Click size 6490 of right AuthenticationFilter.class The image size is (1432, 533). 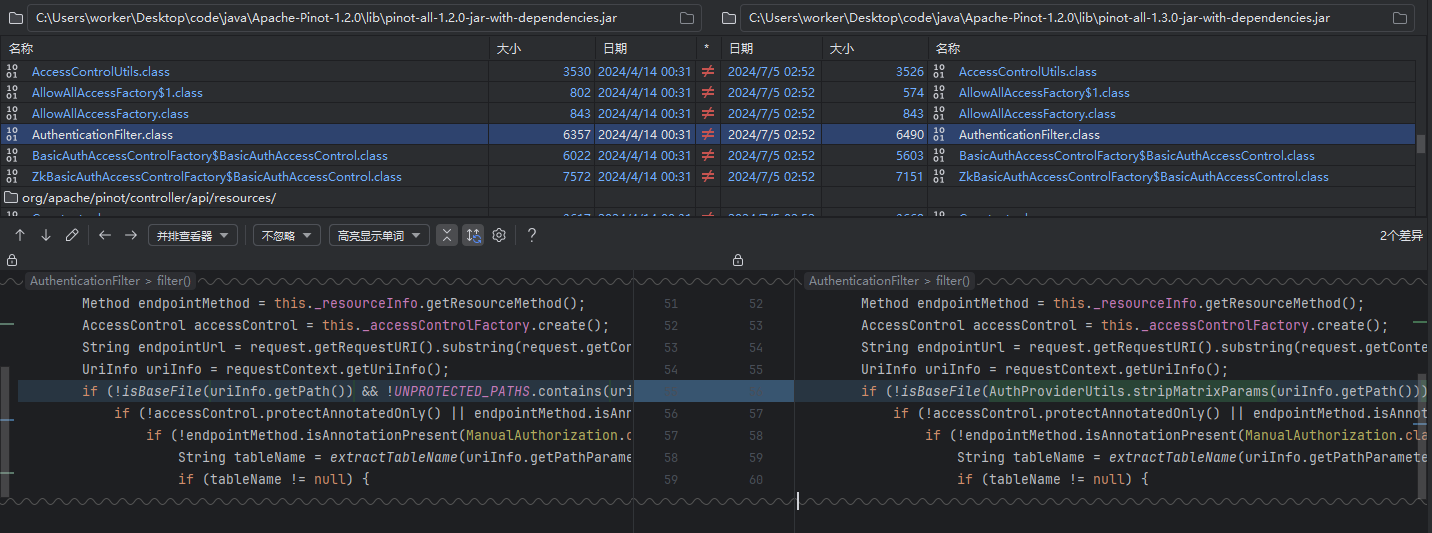pyautogui.click(x=910, y=134)
